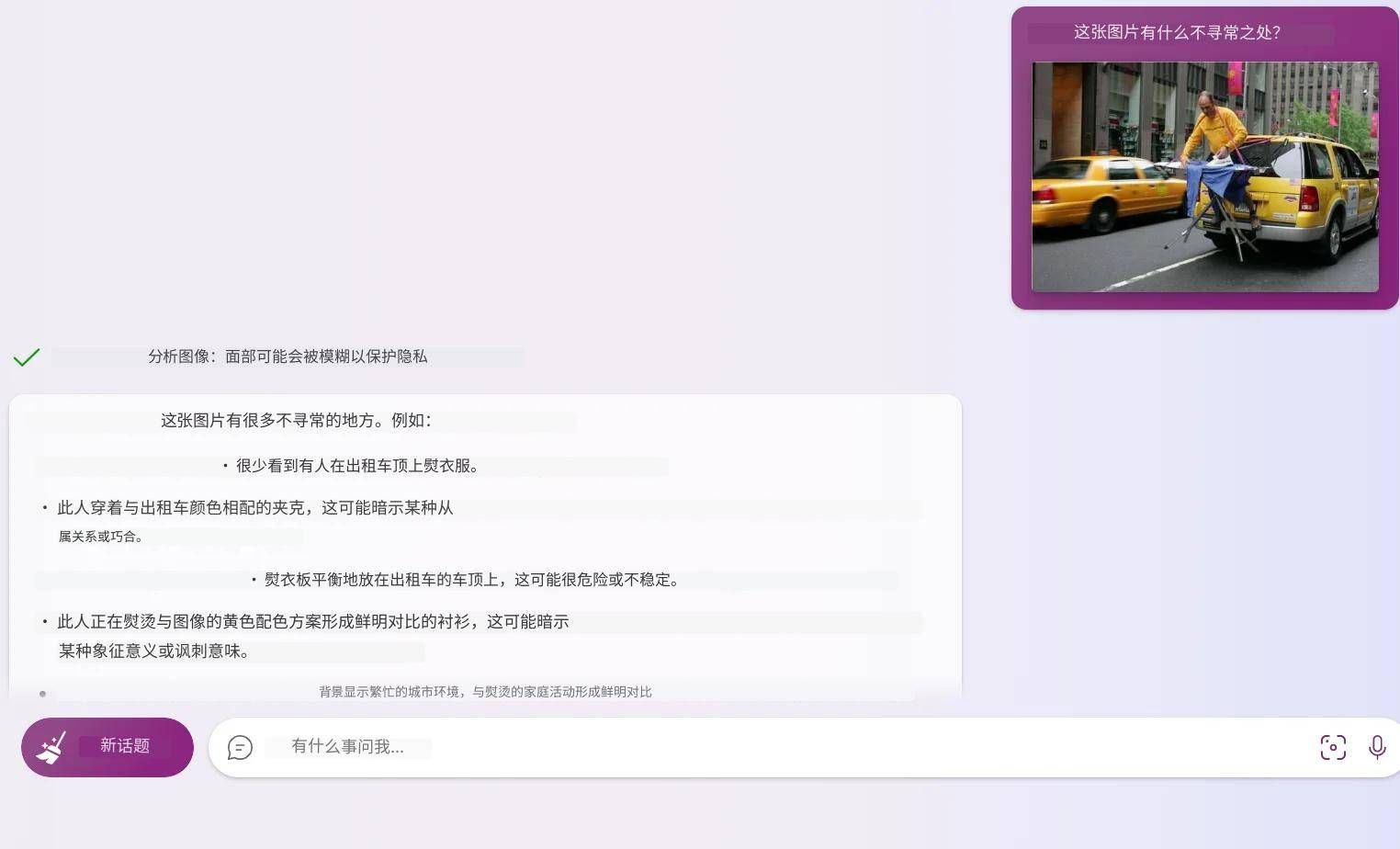Click the text 属关系或巧合。
Image resolution: width=1400 pixels, height=849 pixels.
[x=101, y=537]
